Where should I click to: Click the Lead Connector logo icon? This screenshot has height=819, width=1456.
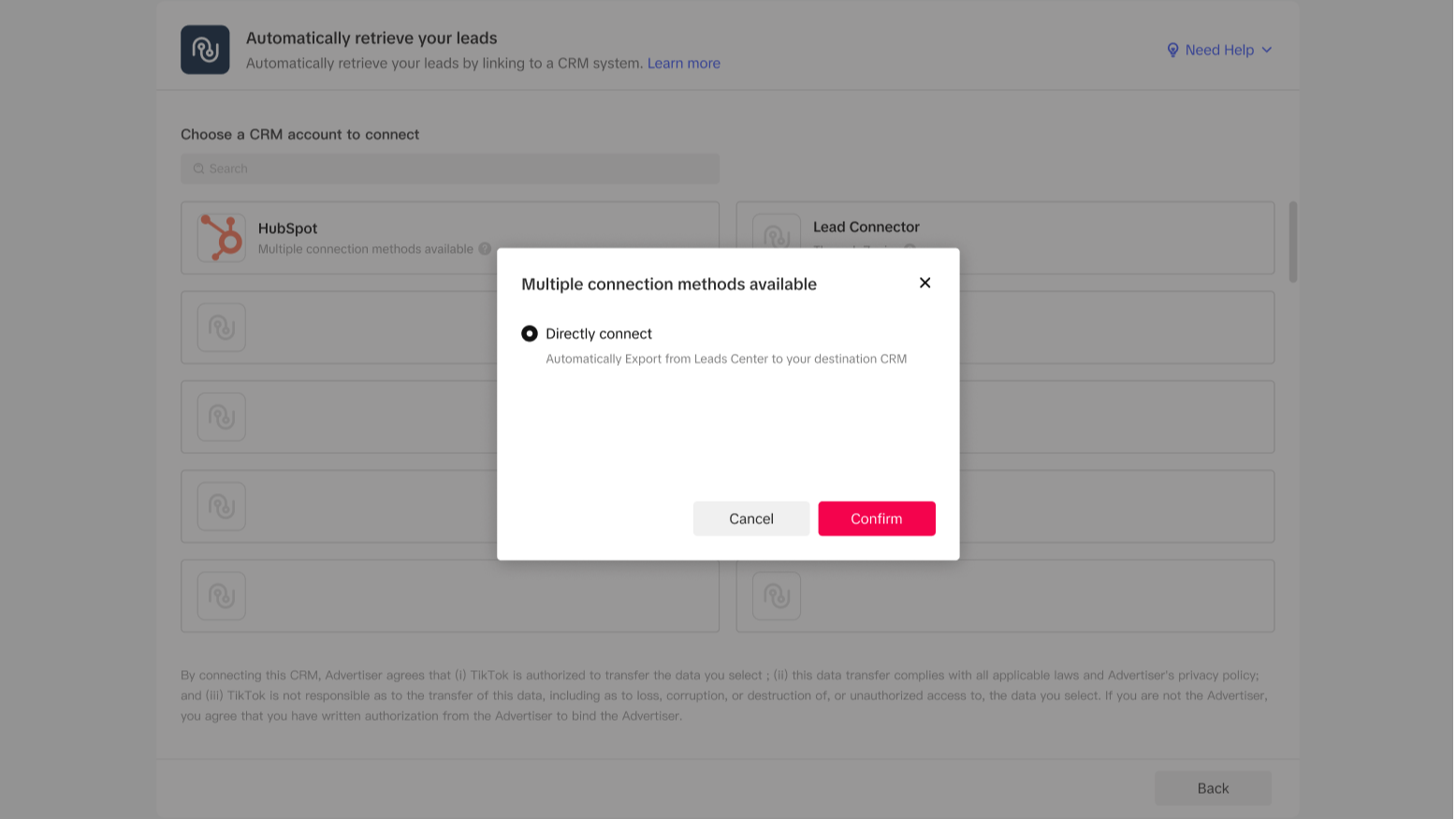[776, 237]
